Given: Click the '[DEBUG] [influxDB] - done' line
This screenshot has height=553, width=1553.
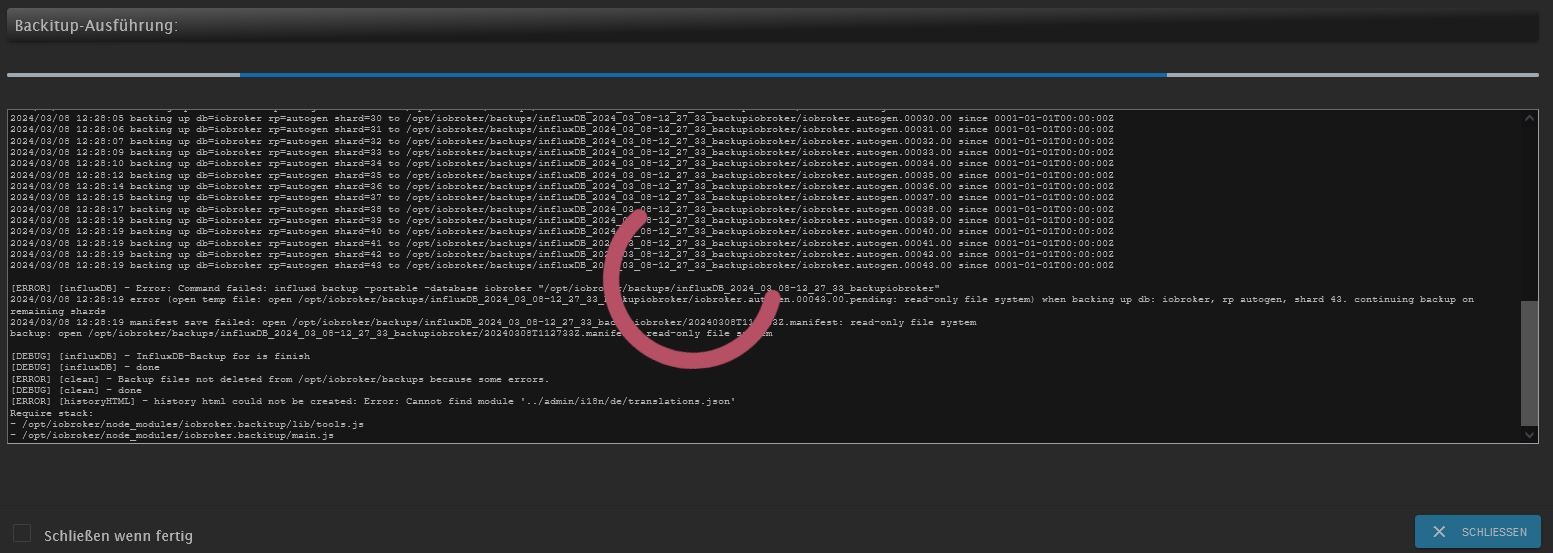Looking at the screenshot, I should point(85,367).
